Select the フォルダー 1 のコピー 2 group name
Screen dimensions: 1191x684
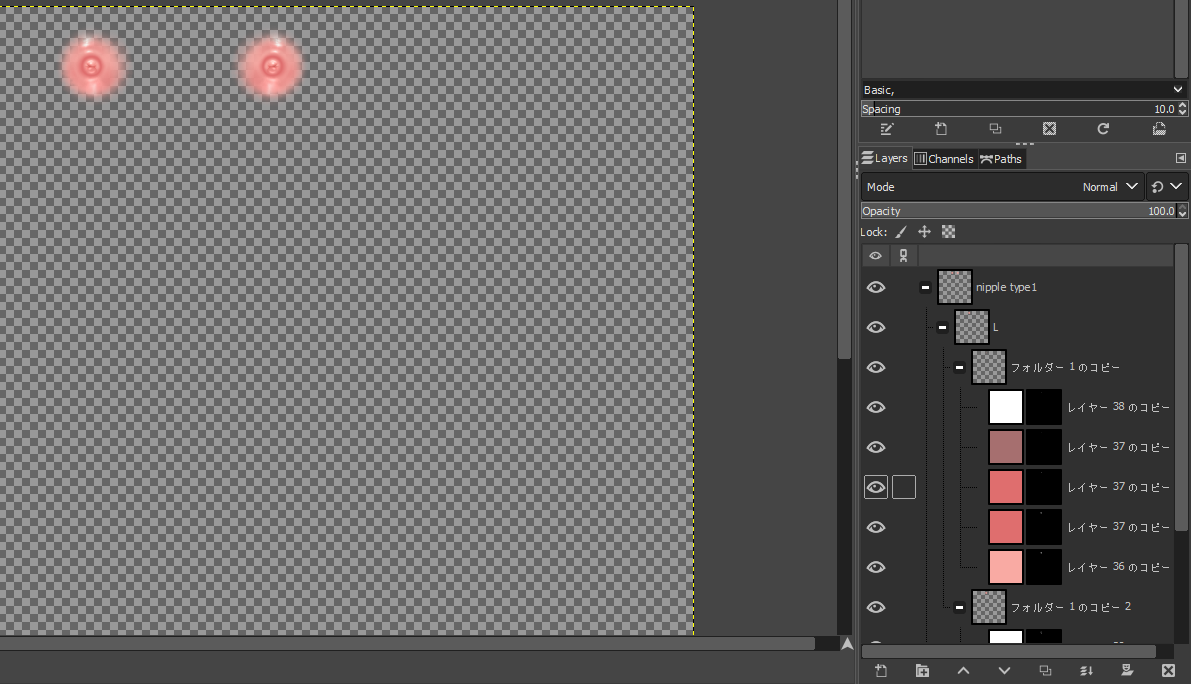[1071, 607]
